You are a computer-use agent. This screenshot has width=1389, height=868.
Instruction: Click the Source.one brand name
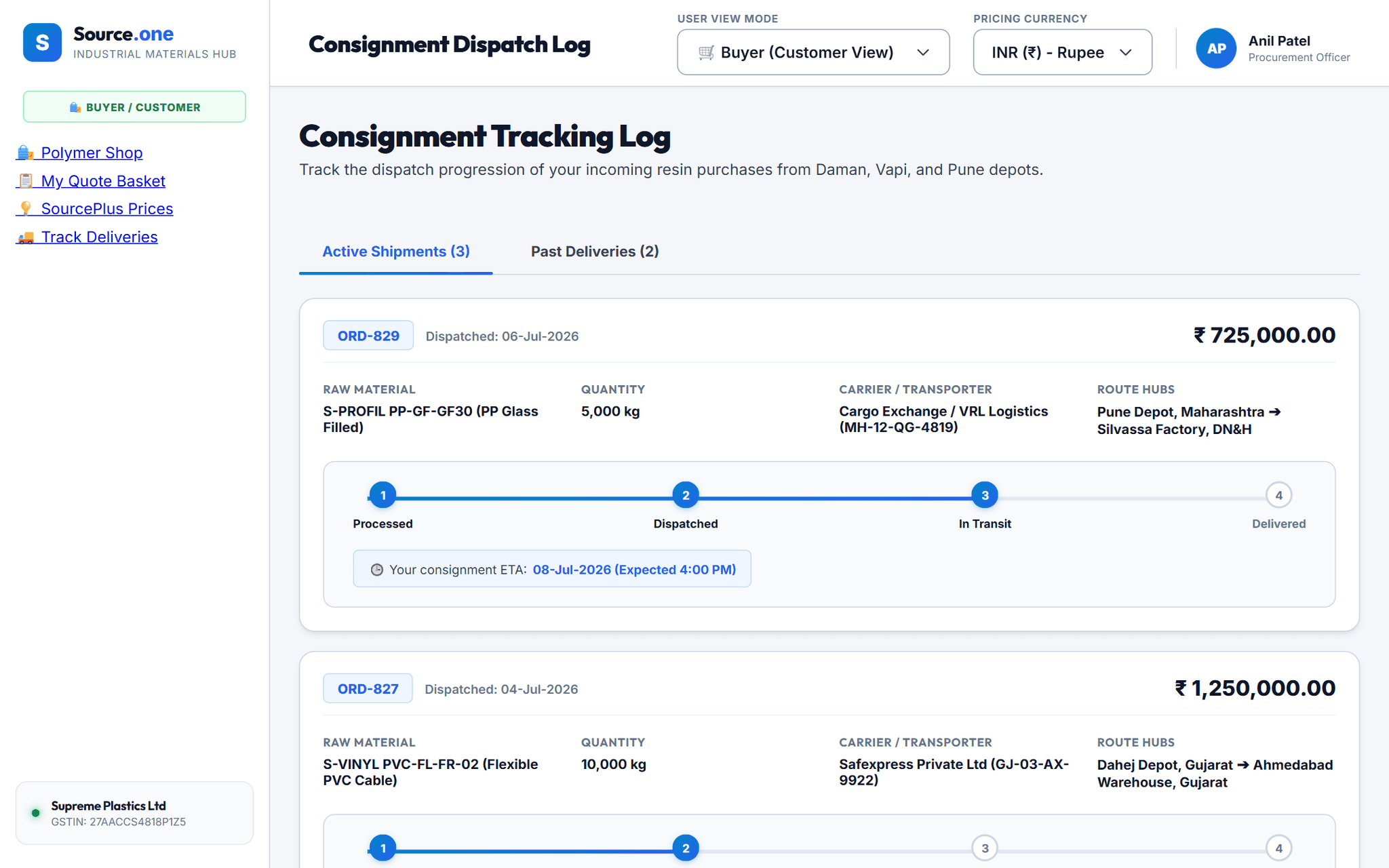pos(123,34)
